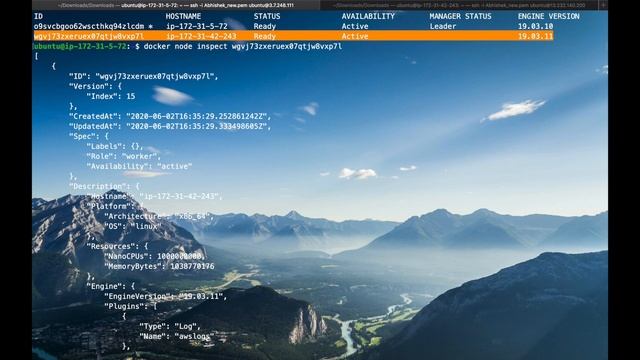Click the "ID" JSON line value
Screen dimensions: 640x360
[157, 76]
